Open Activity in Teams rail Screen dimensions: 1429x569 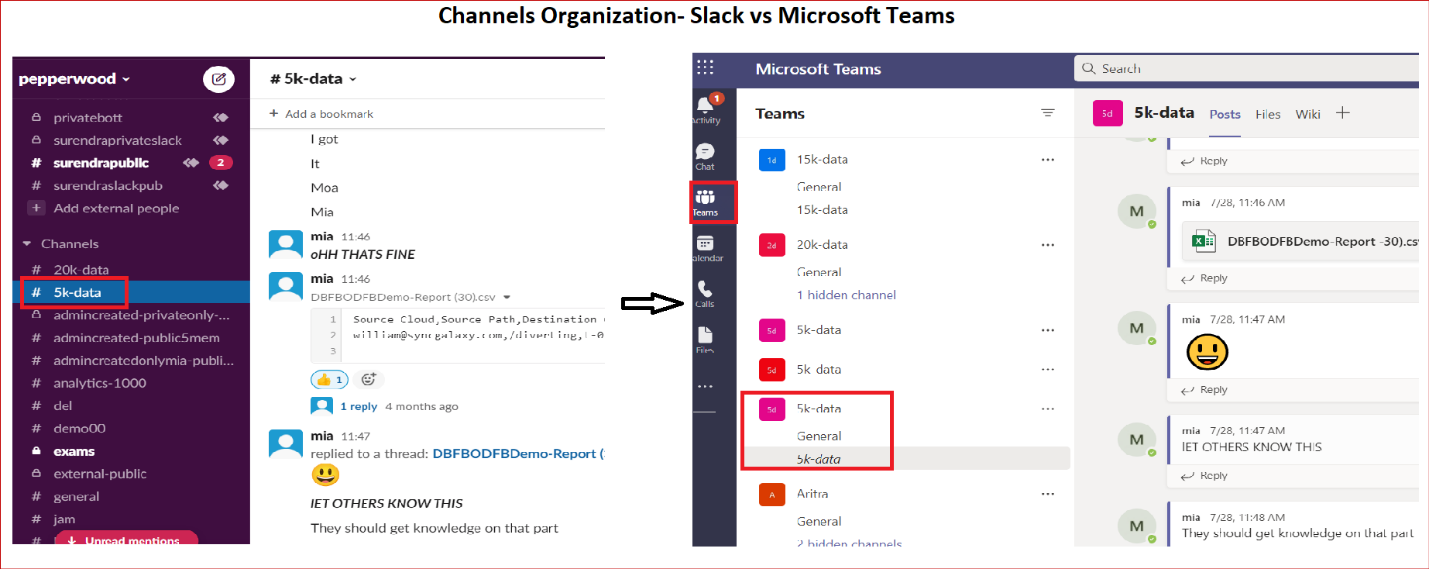click(x=705, y=108)
